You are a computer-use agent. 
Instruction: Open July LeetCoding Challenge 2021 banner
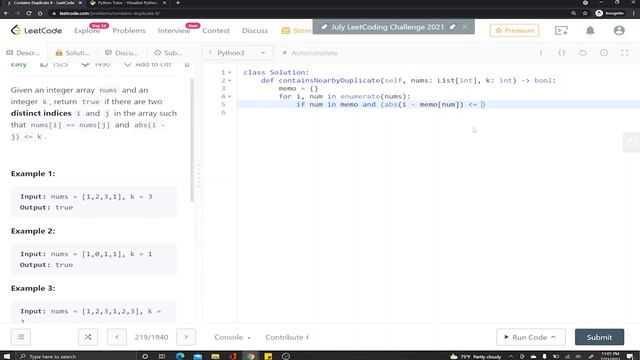click(387, 27)
